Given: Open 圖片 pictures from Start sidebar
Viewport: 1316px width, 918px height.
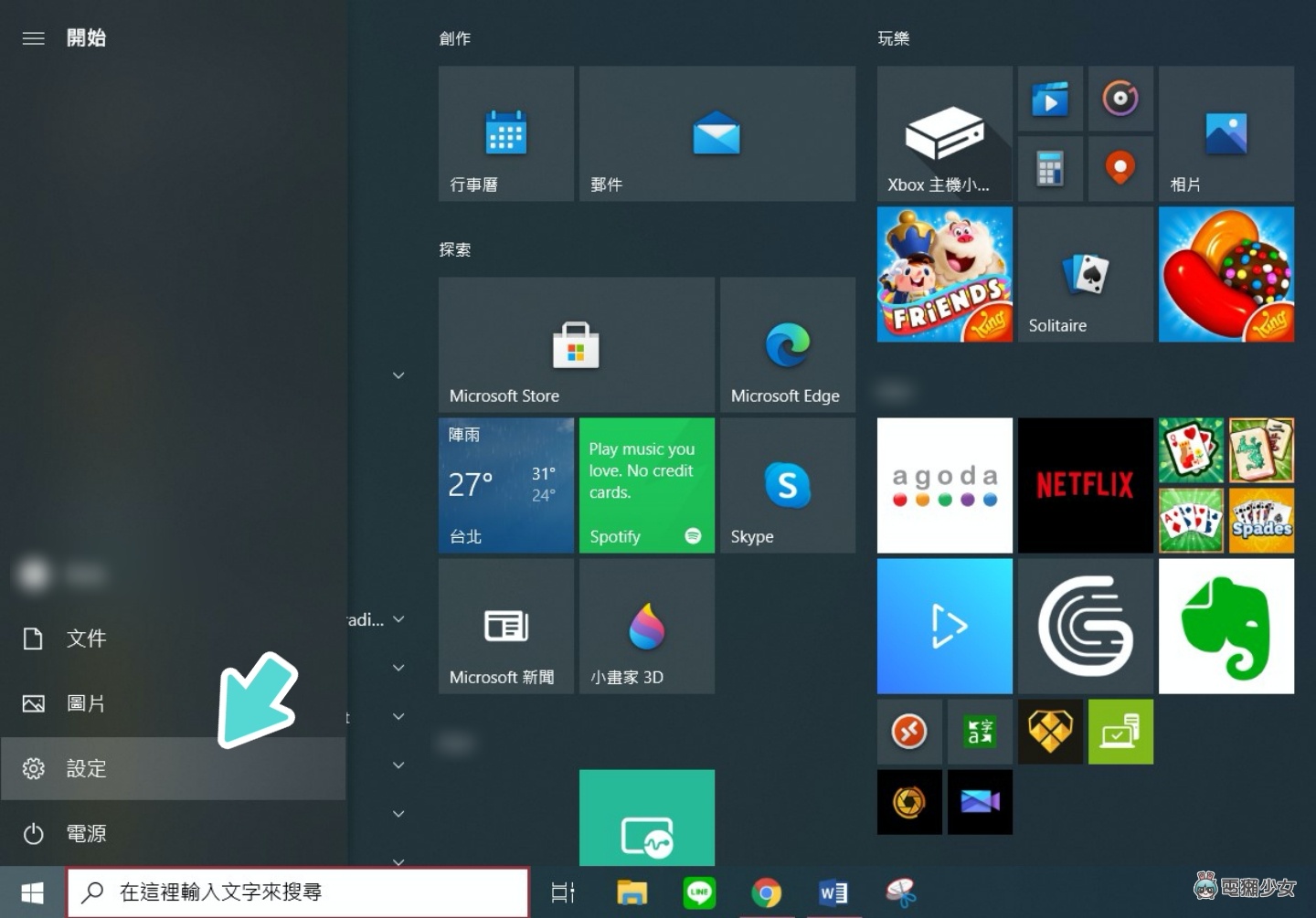Looking at the screenshot, I should [174, 703].
